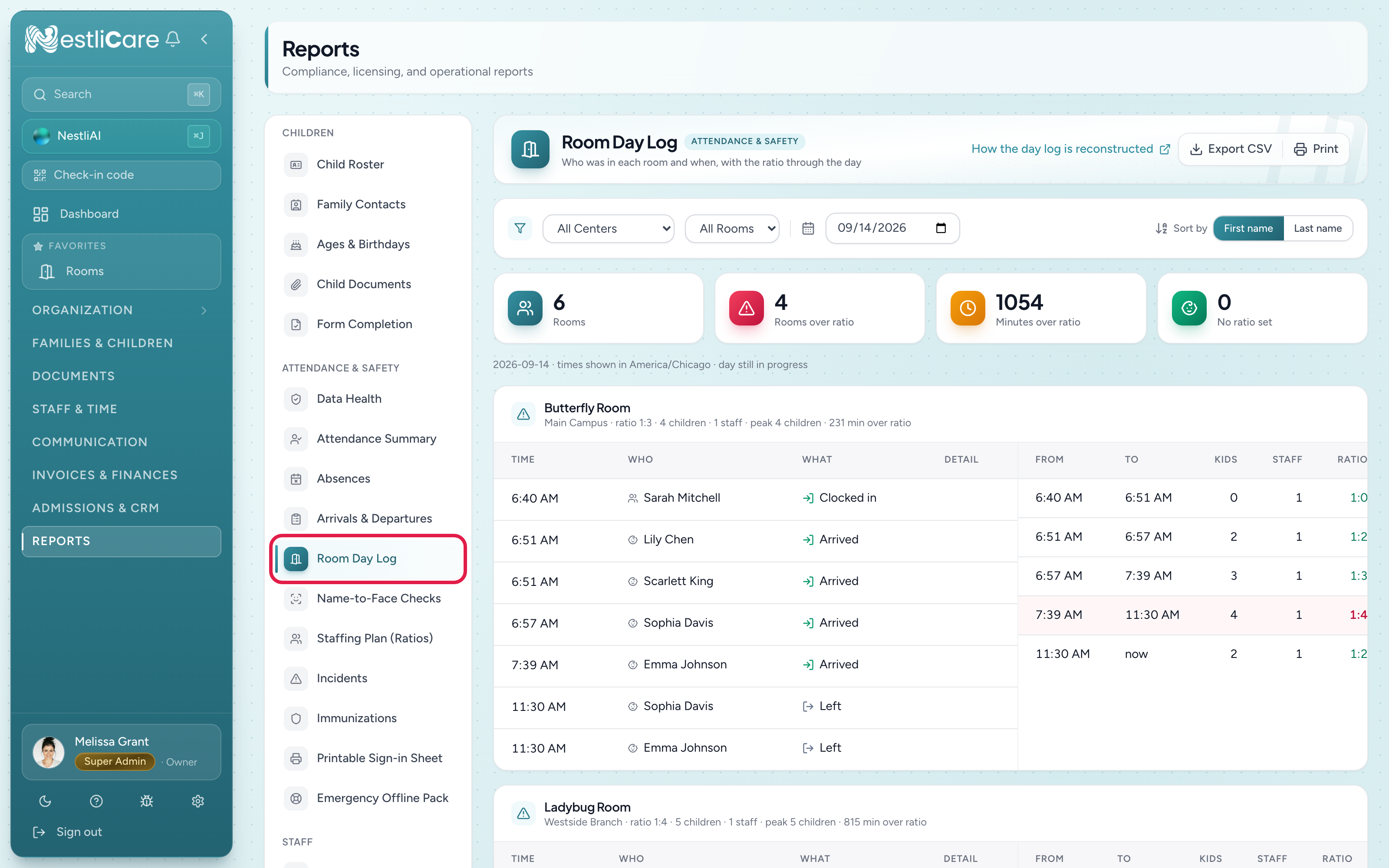Sort by First name

(x=1248, y=228)
